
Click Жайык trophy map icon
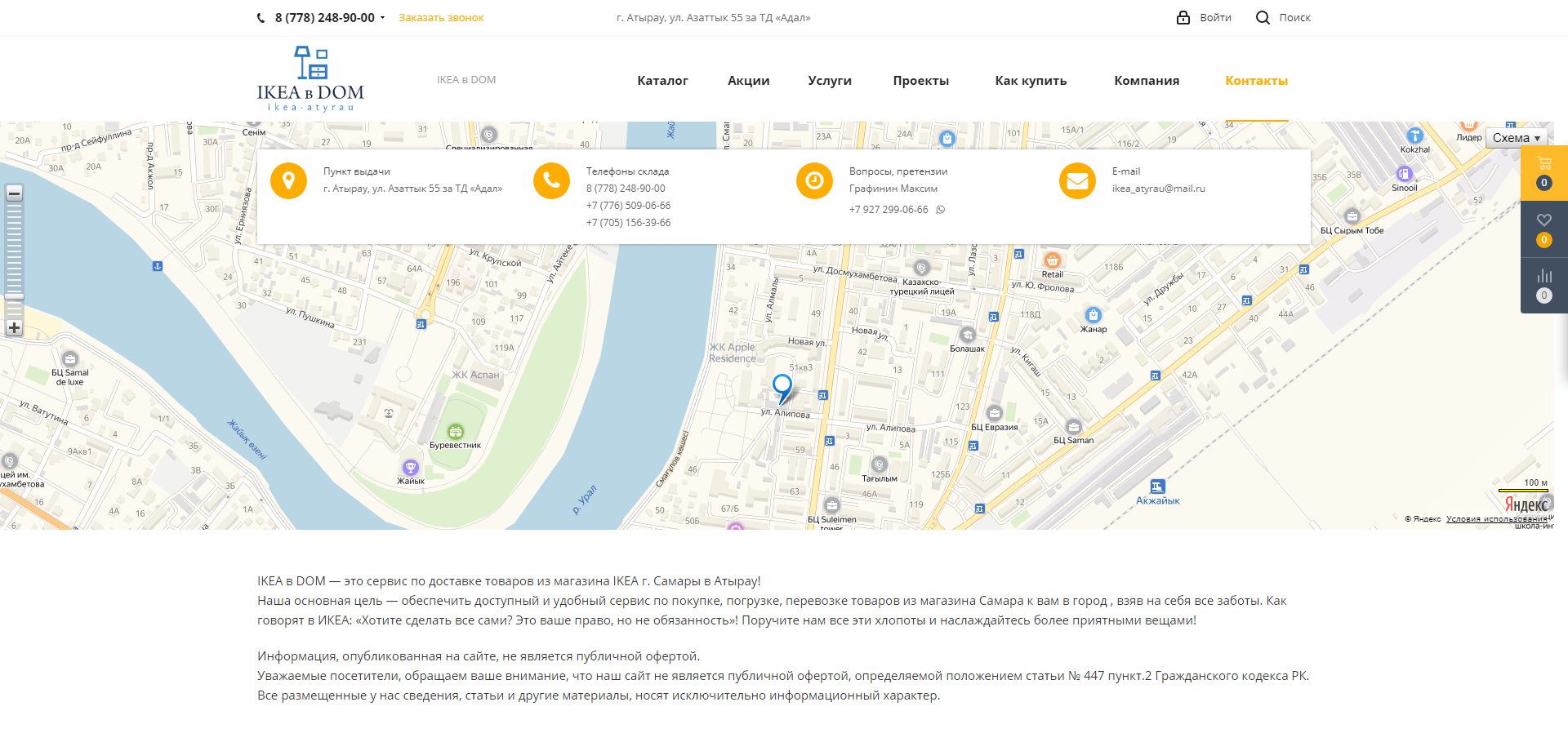pyautogui.click(x=411, y=468)
